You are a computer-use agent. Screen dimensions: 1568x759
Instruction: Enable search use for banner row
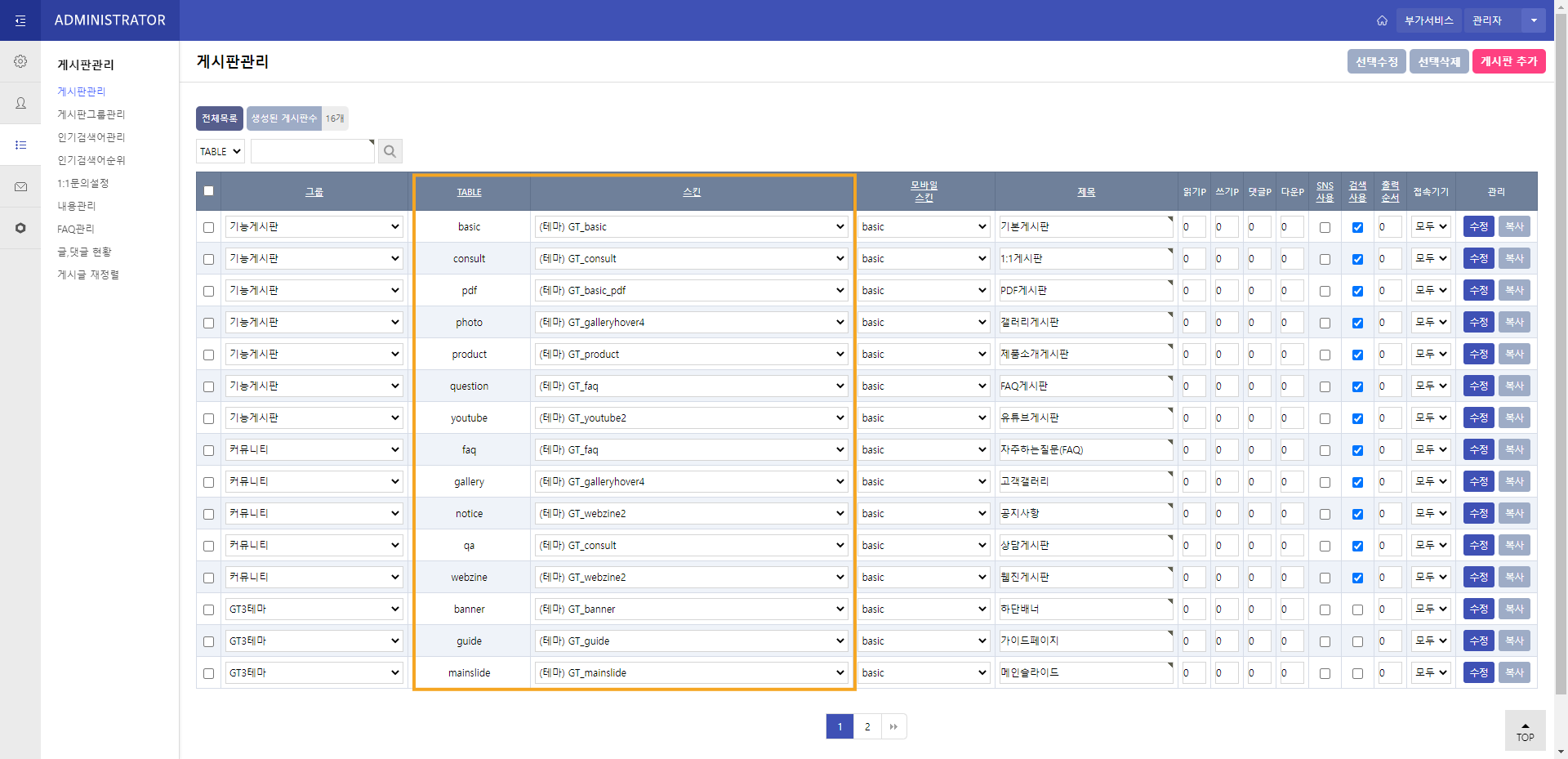pos(1357,609)
